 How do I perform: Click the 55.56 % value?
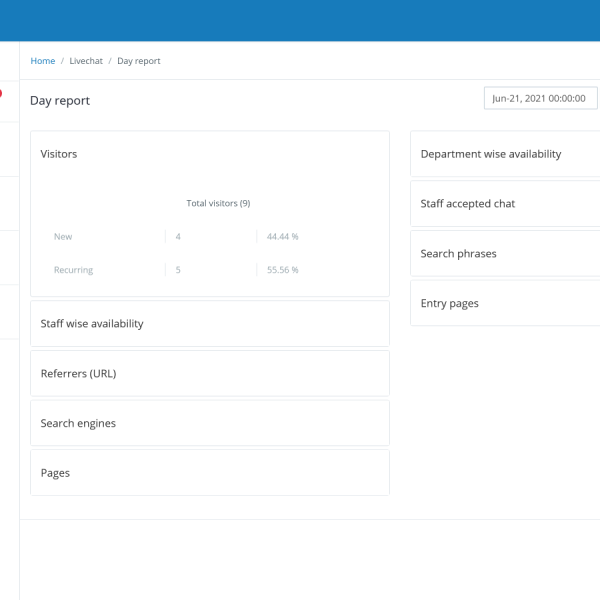coord(282,270)
